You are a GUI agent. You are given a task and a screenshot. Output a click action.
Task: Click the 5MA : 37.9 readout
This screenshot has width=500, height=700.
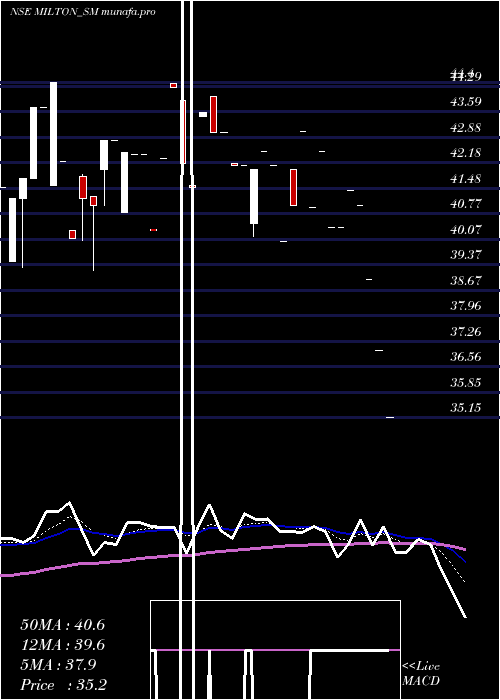tap(58, 665)
